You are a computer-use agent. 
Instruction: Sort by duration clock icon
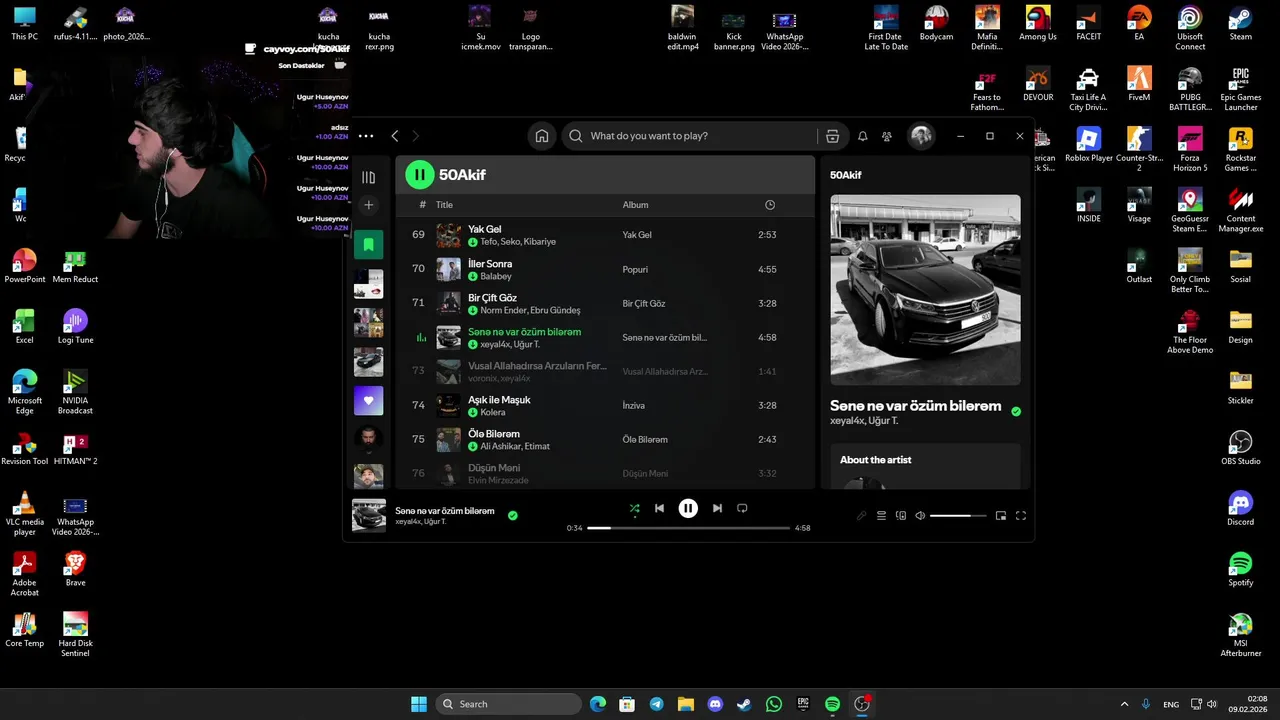point(770,205)
